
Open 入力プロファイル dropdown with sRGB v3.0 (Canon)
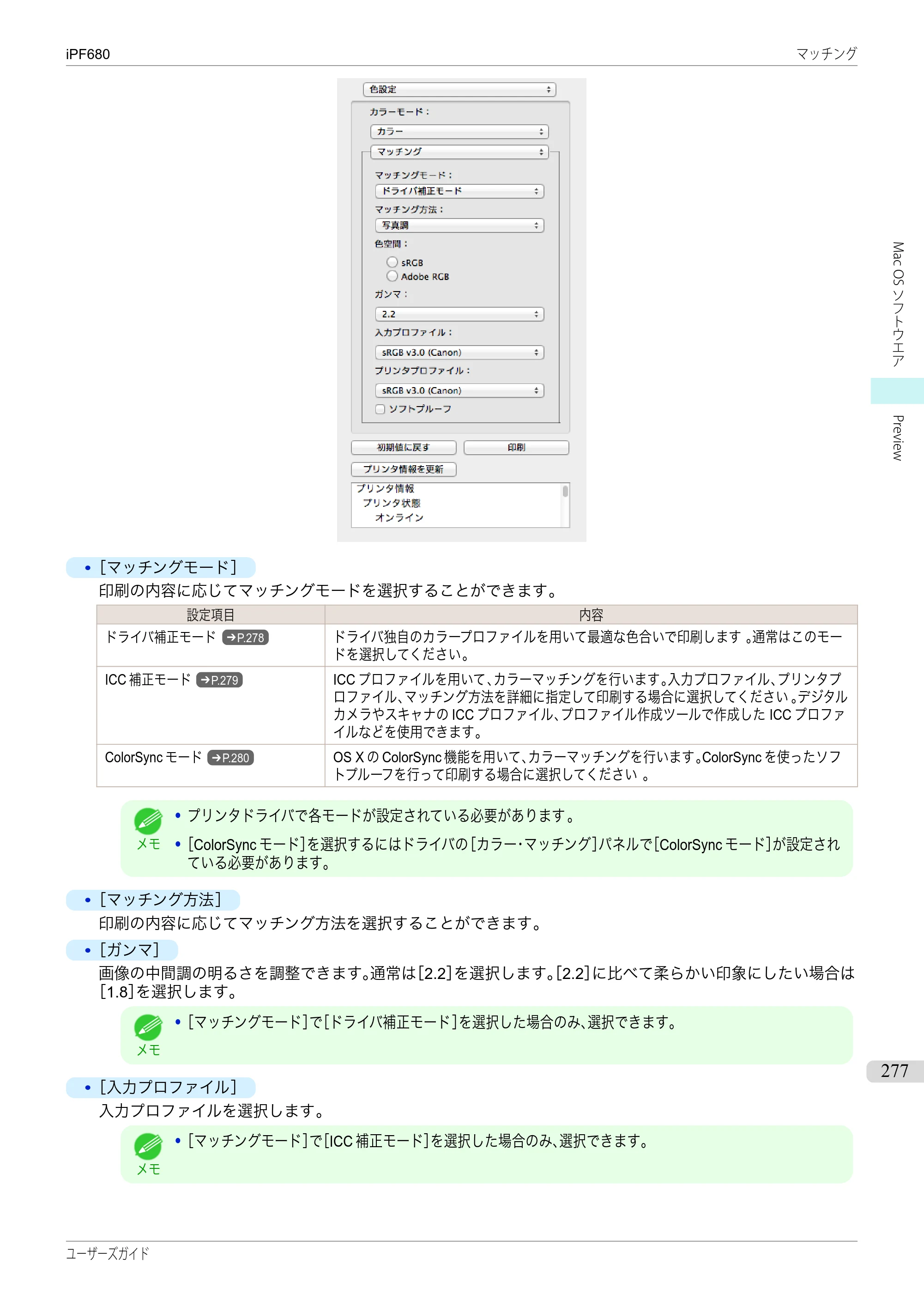[459, 353]
